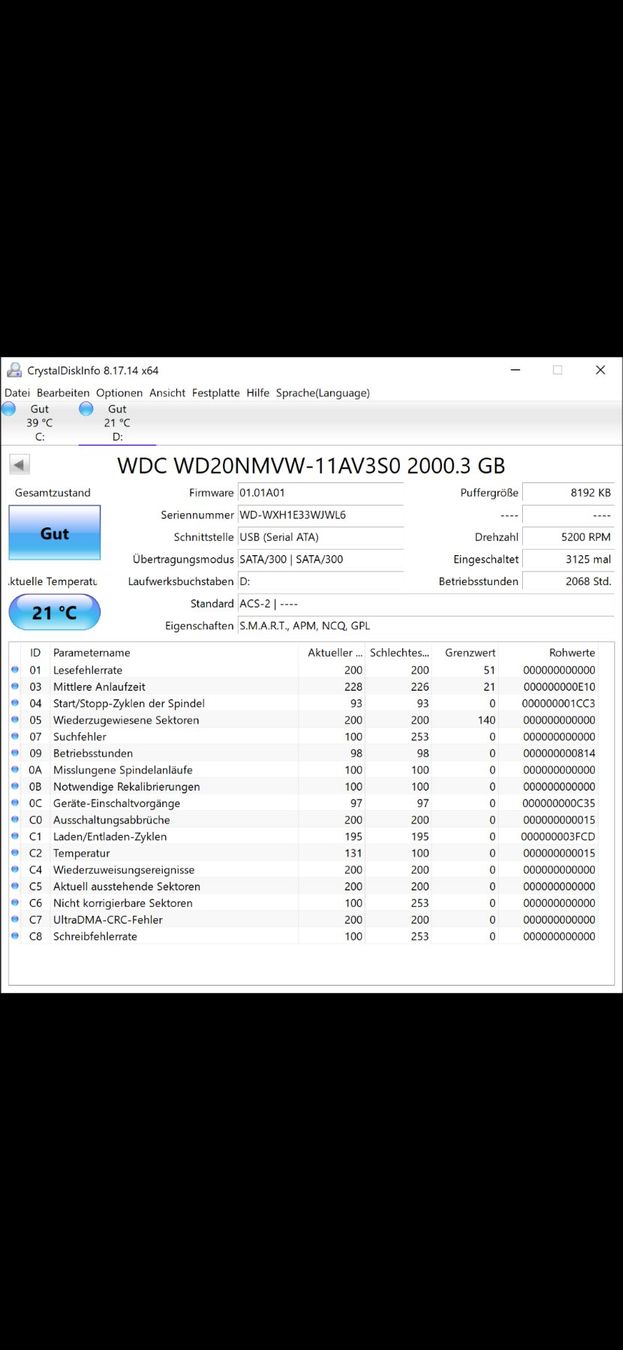Click the ID column header
The width and height of the screenshot is (623, 1350).
point(35,653)
